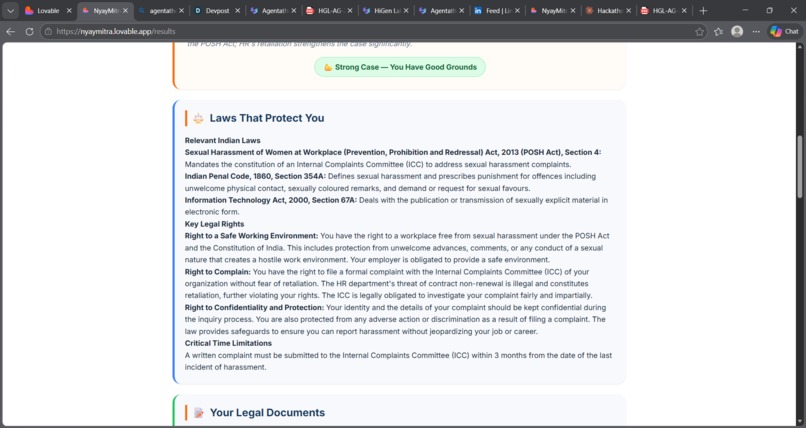The width and height of the screenshot is (806, 428).
Task: Click the Critical Time Limitations subheading
Action: coord(228,343)
